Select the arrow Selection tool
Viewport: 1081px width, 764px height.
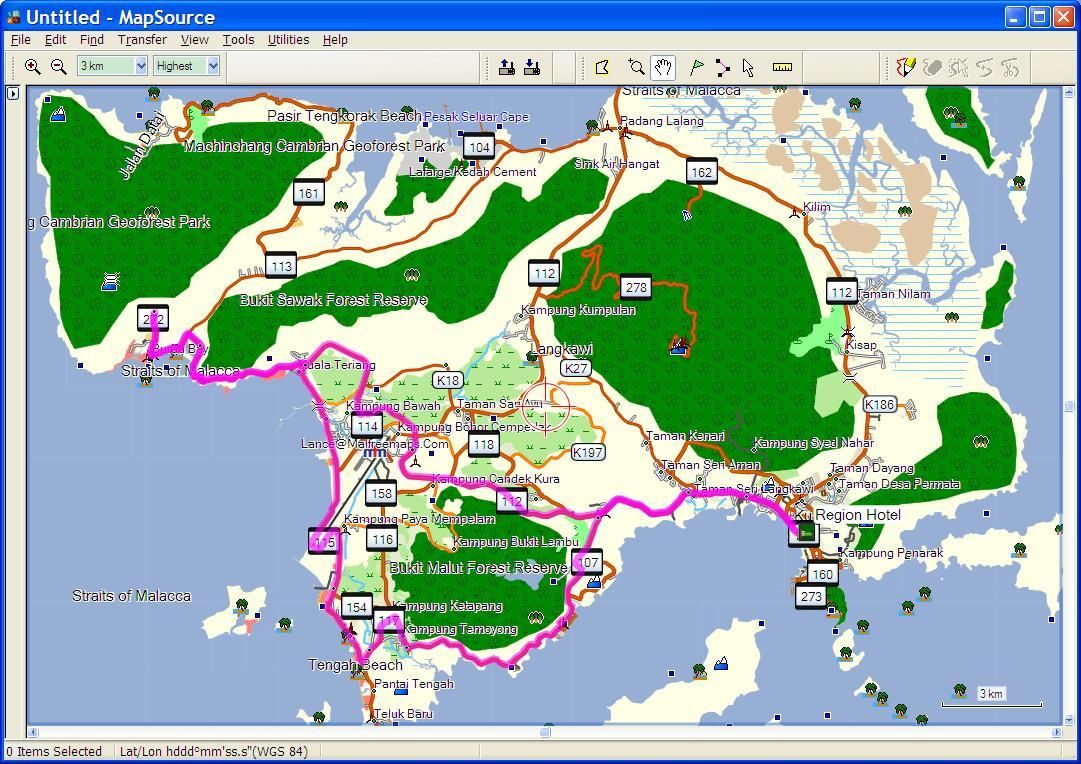point(748,67)
